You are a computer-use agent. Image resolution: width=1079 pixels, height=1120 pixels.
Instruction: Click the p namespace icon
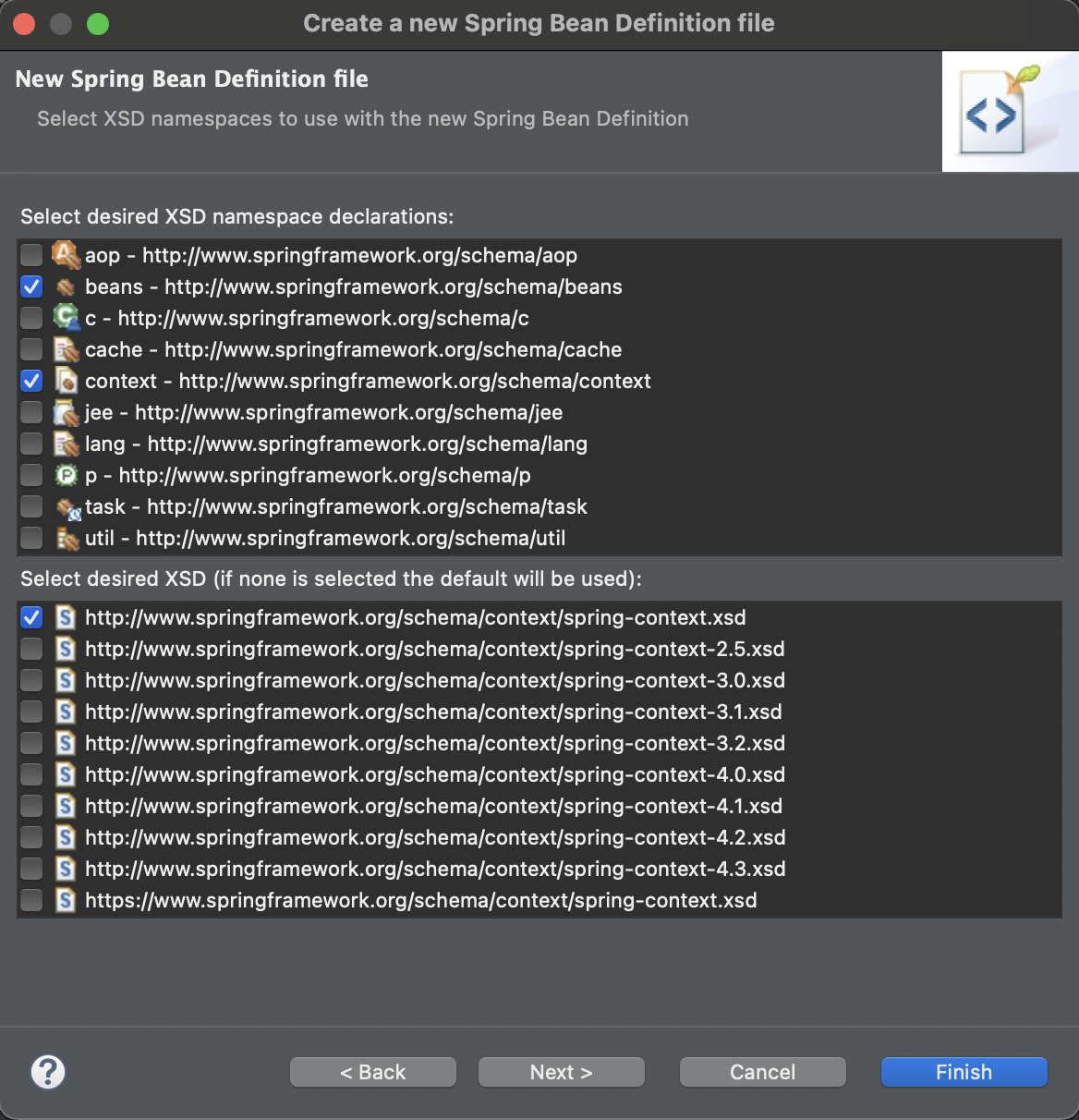pos(66,475)
